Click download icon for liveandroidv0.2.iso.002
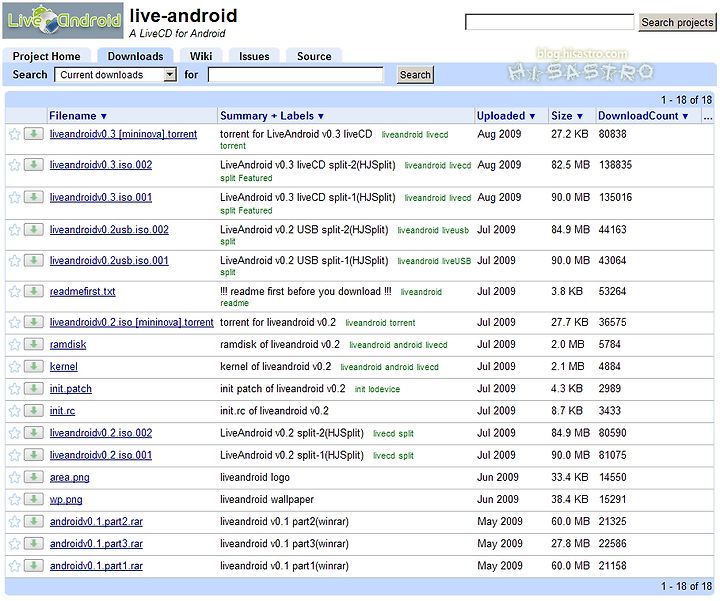The height and width of the screenshot is (601, 720). (34, 432)
